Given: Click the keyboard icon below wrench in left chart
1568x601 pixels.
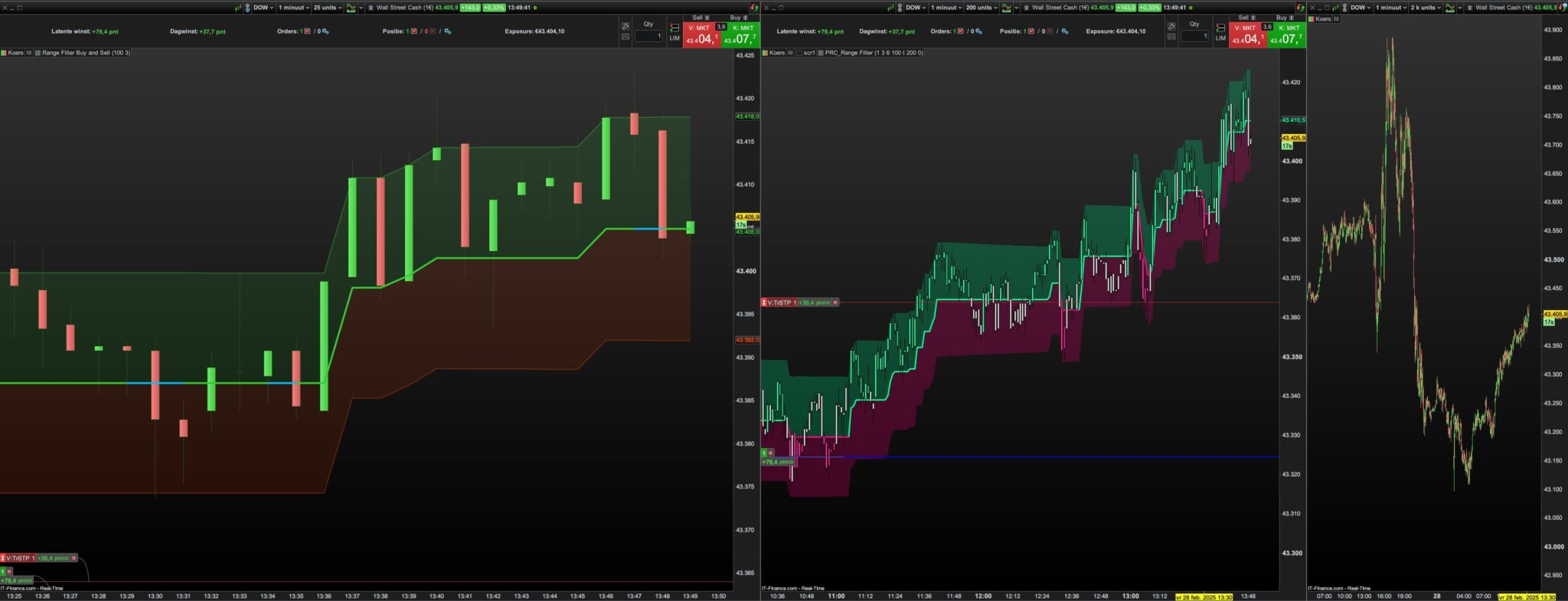Looking at the screenshot, I should 626,37.
